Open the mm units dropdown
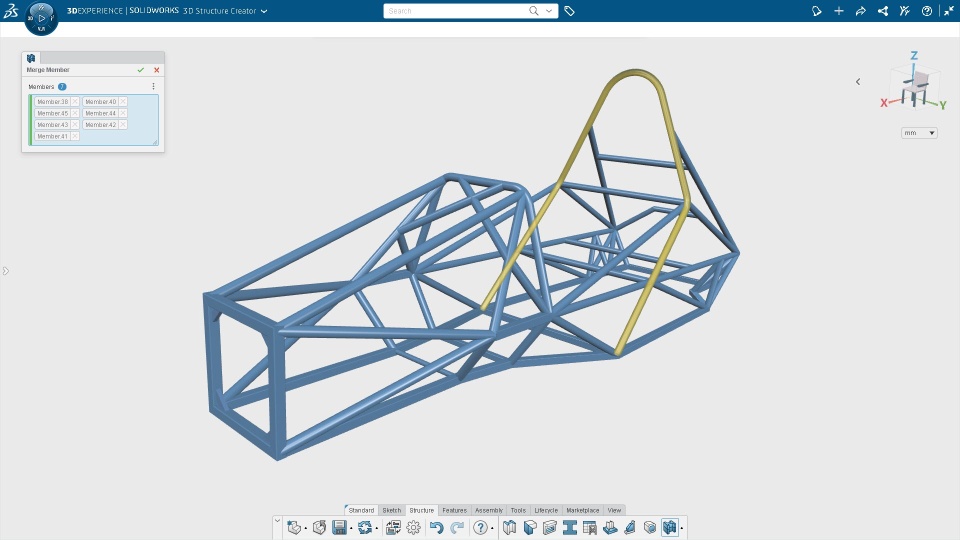This screenshot has height=540, width=960. (919, 133)
